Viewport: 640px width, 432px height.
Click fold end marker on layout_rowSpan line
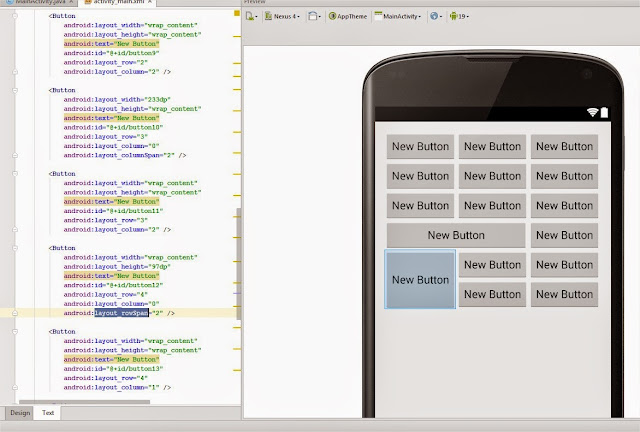(15, 313)
